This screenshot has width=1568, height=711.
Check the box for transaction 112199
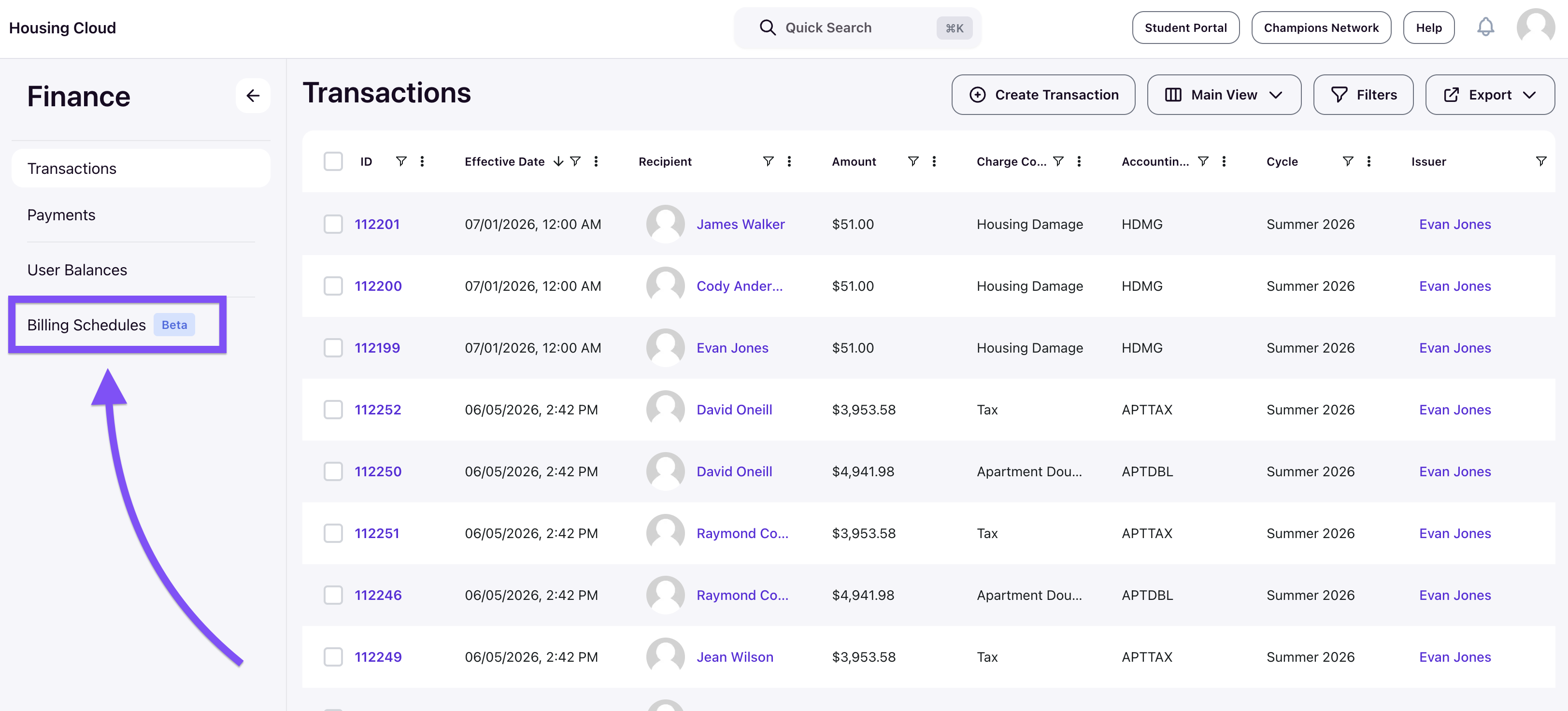tap(333, 348)
